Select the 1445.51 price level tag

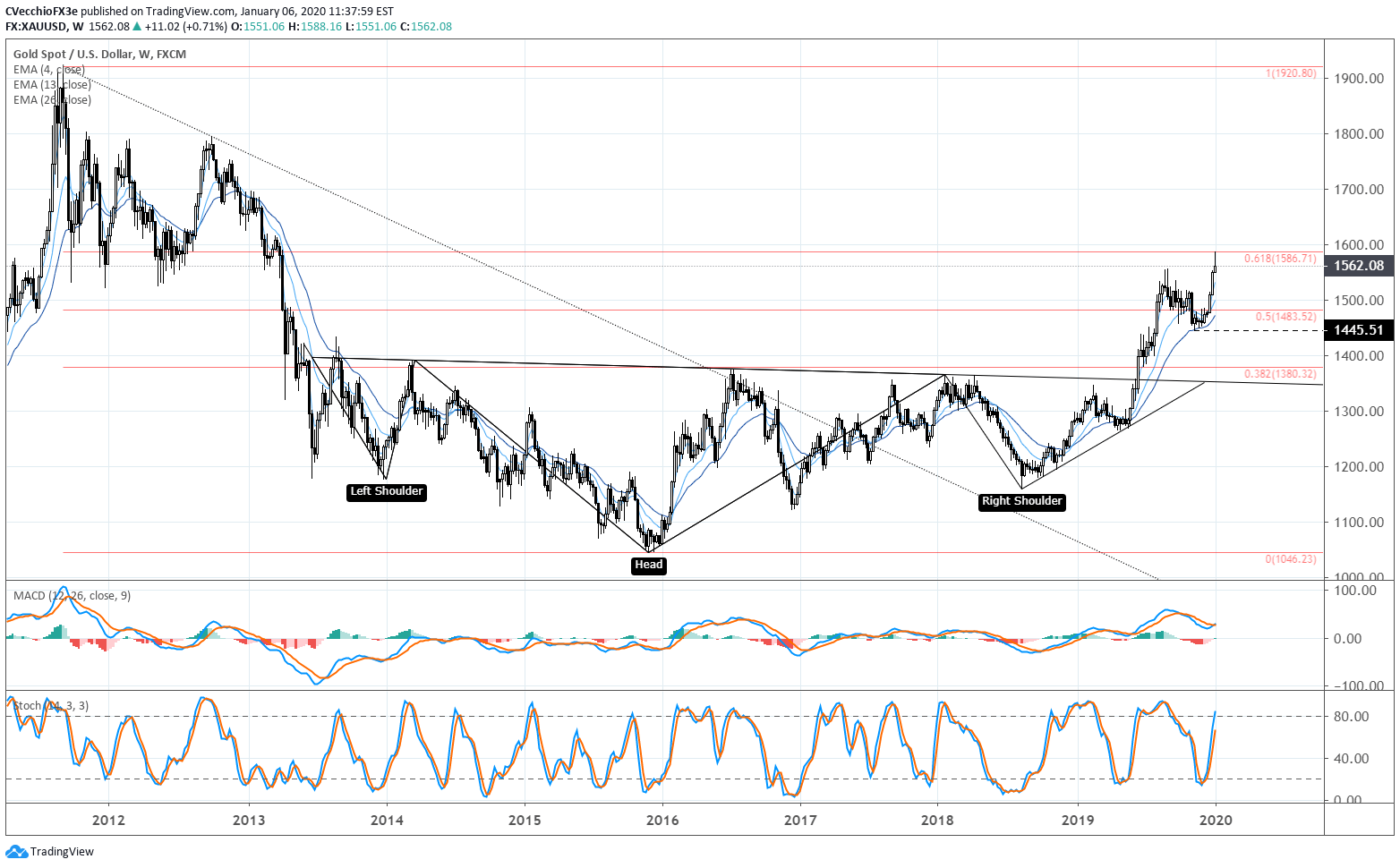click(1359, 330)
